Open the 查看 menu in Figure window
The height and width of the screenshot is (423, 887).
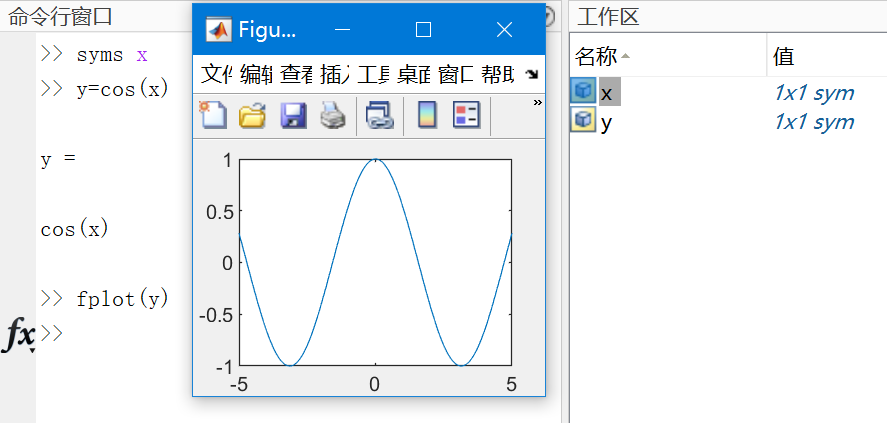296,74
